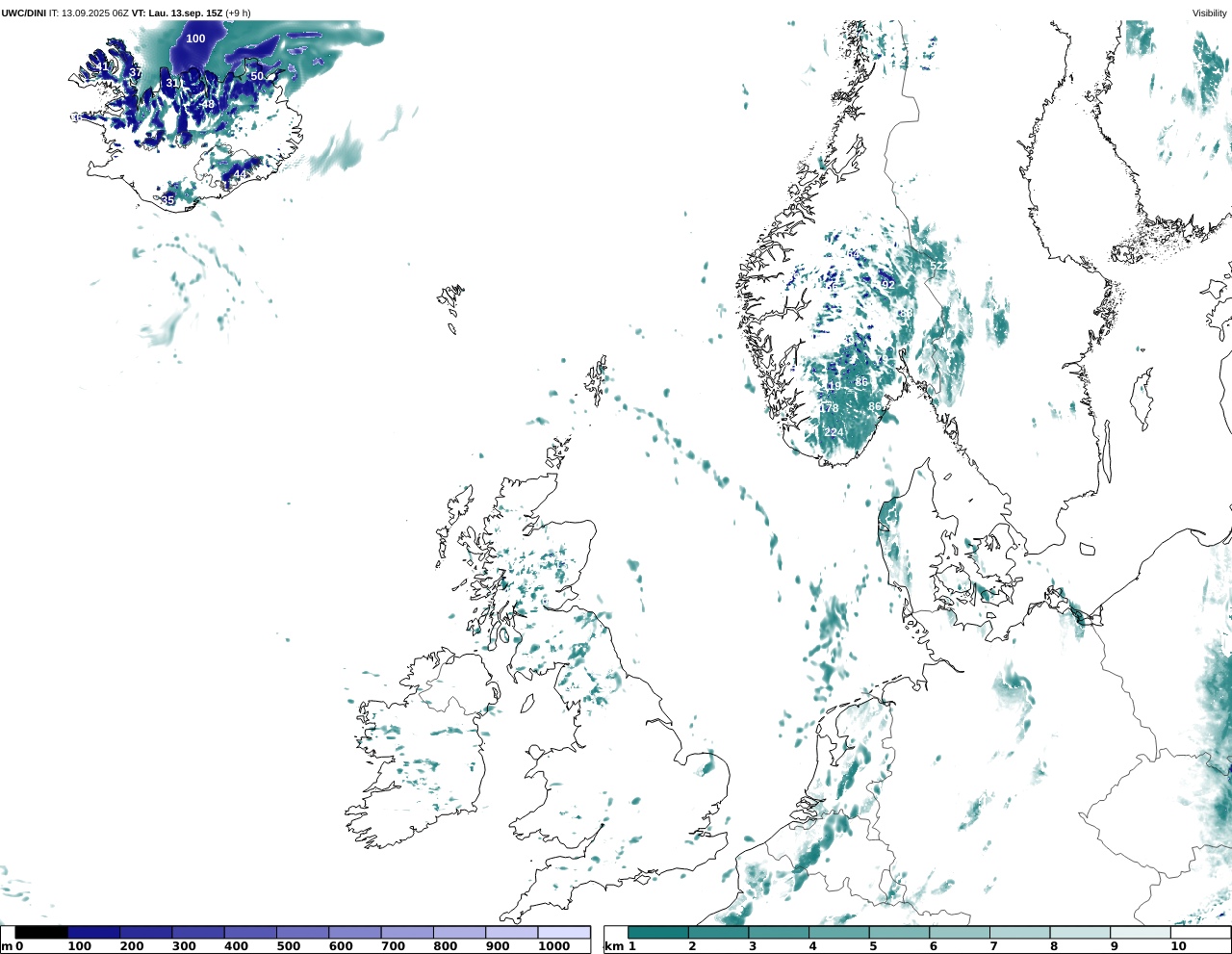Click the IT: 13.09.2025 06Z initialization time
The width and height of the screenshot is (1232, 954).
pyautogui.click(x=89, y=13)
